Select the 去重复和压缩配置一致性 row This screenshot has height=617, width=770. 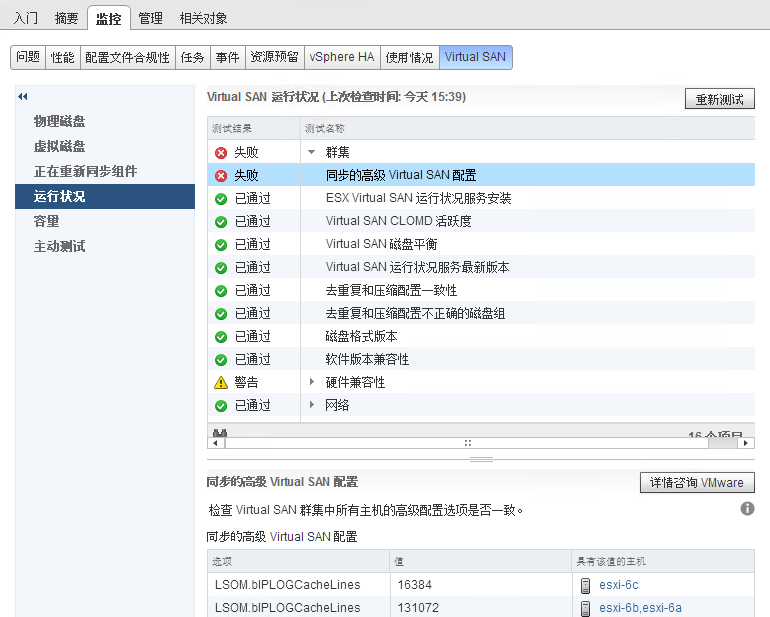point(481,290)
